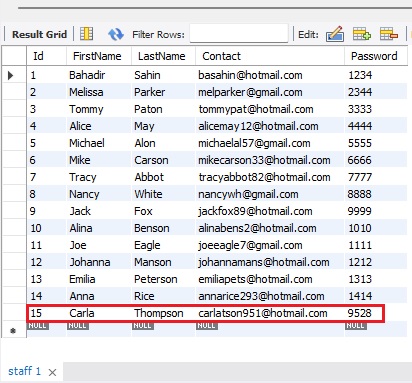Select the password cell 2344
412x383 pixels.
tap(376, 92)
